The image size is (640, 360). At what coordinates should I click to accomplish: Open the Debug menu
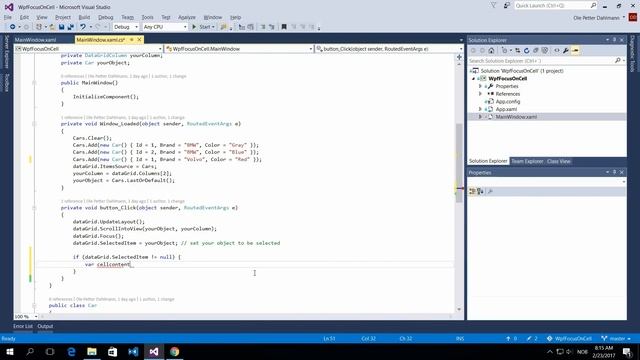click(x=105, y=18)
